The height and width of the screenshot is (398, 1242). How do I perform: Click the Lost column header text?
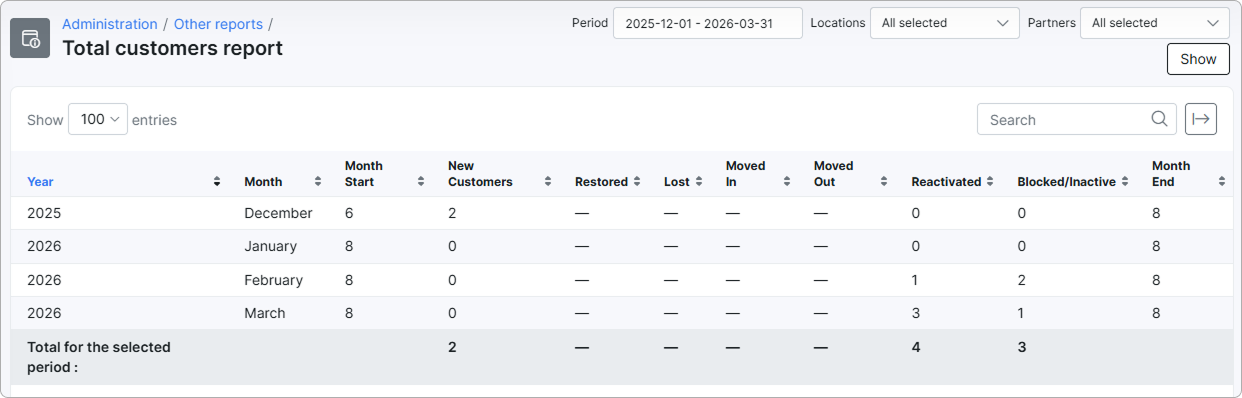coord(677,182)
